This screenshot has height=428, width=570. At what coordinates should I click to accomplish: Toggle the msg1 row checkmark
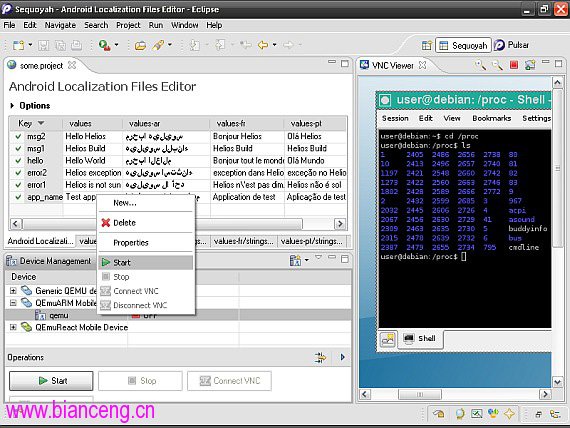click(x=18, y=148)
